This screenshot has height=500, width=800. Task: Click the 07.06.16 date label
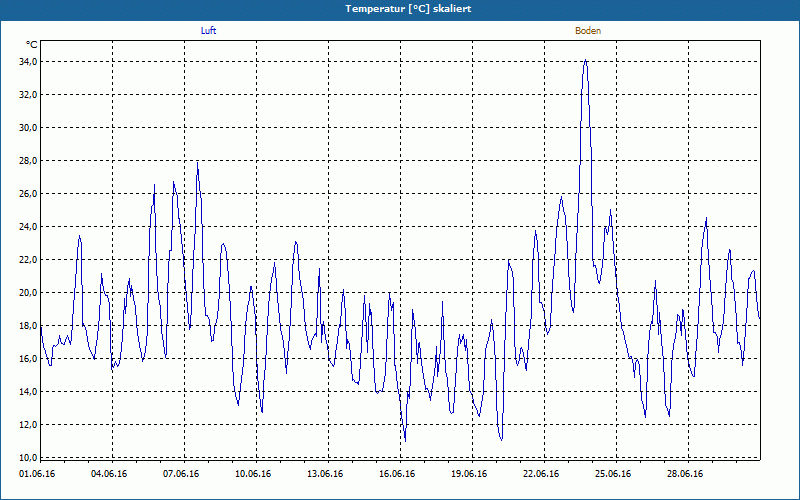[x=181, y=474]
